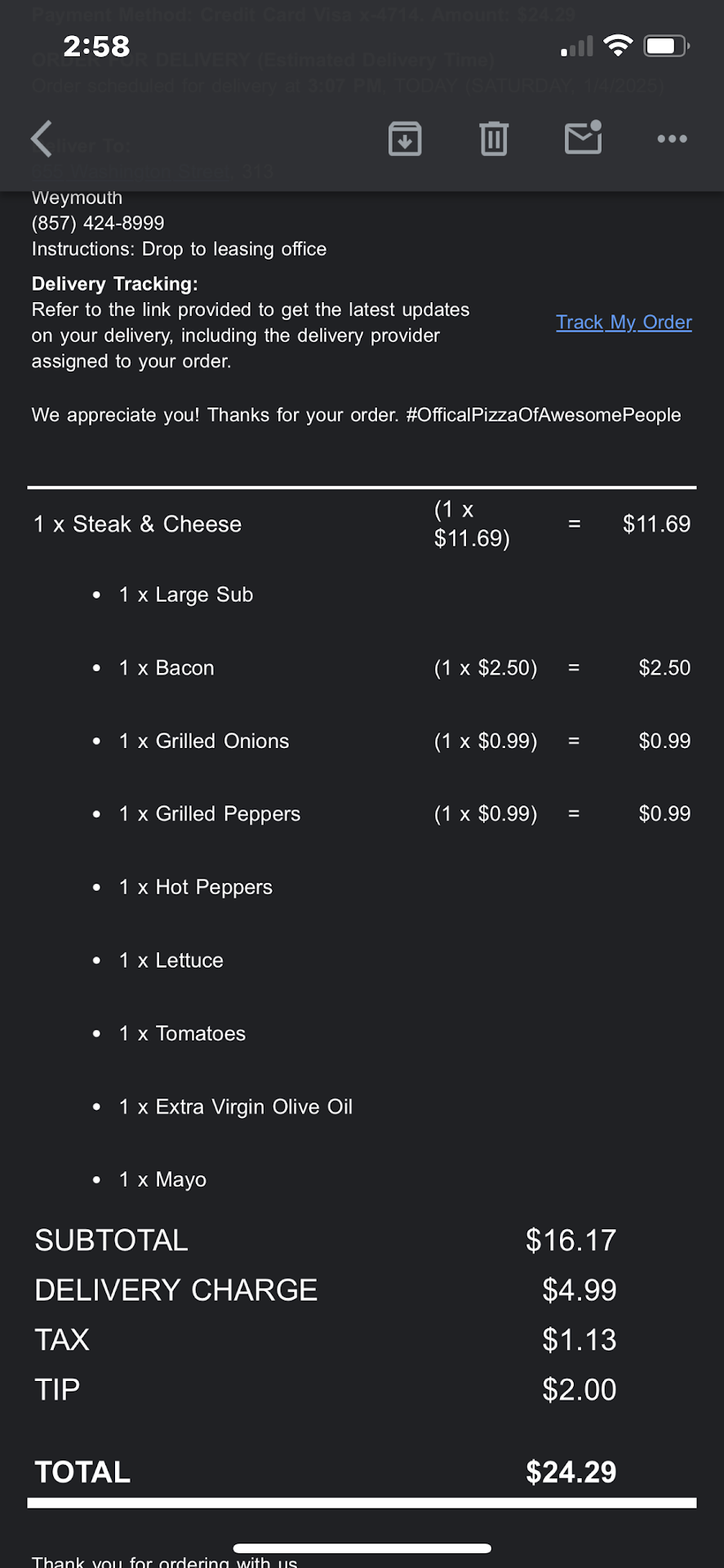Tap the cellular signal strength icon
The image size is (724, 1568).
[576, 47]
